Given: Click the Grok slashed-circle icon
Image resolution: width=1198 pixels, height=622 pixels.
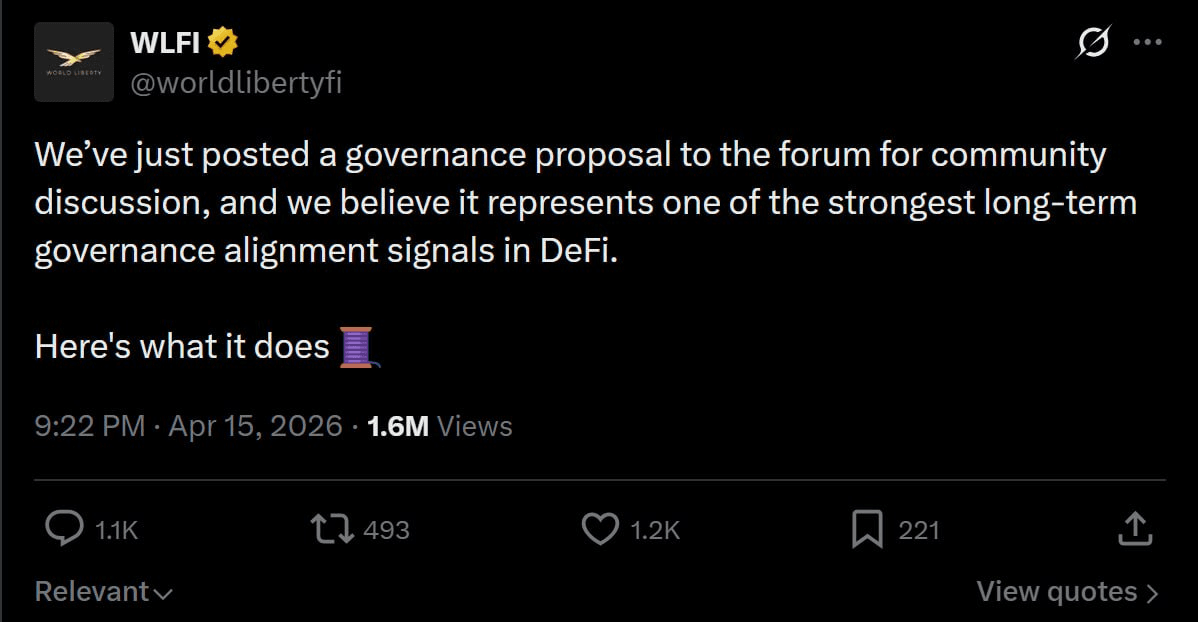Looking at the screenshot, I should 1091,43.
